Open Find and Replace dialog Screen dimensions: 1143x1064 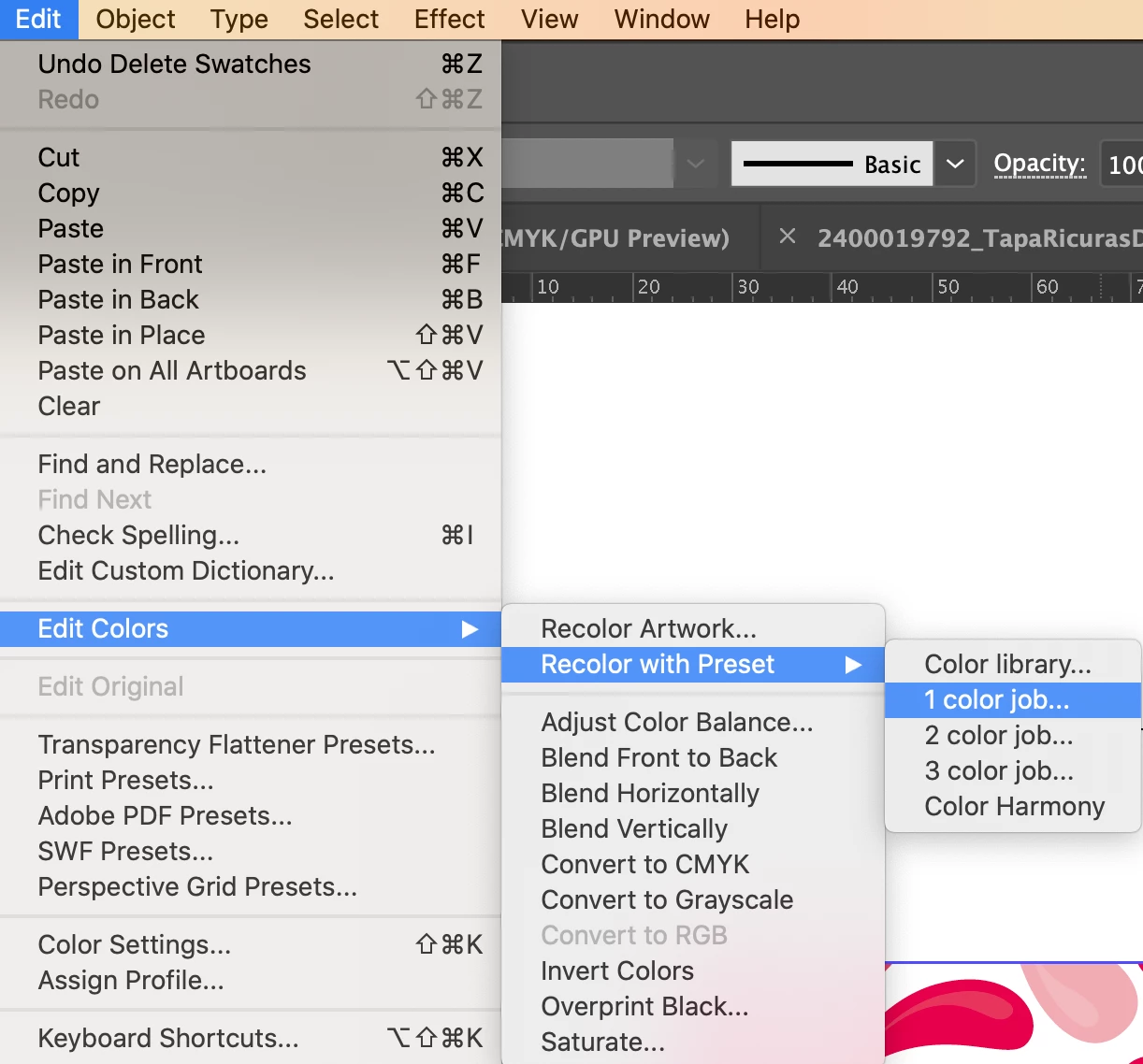[x=251, y=464]
